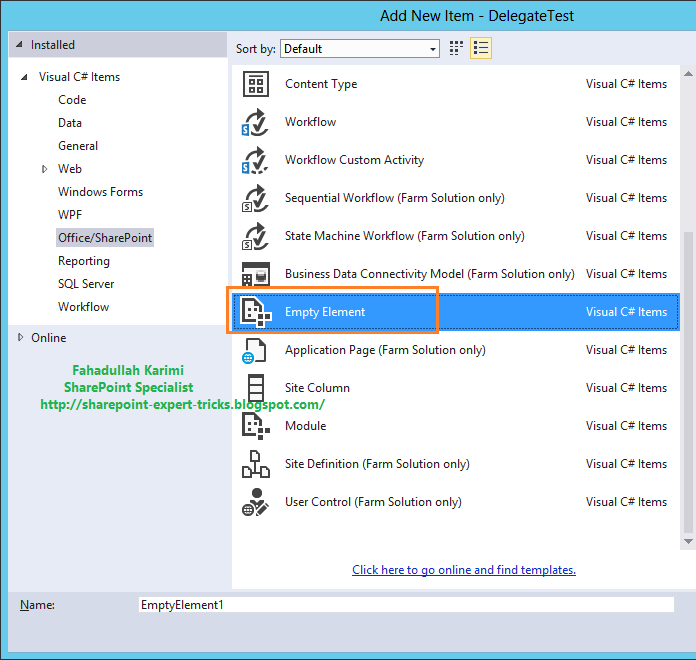The height and width of the screenshot is (660, 696).
Task: Select the 'Content Type' template name
Action: [x=321, y=84]
